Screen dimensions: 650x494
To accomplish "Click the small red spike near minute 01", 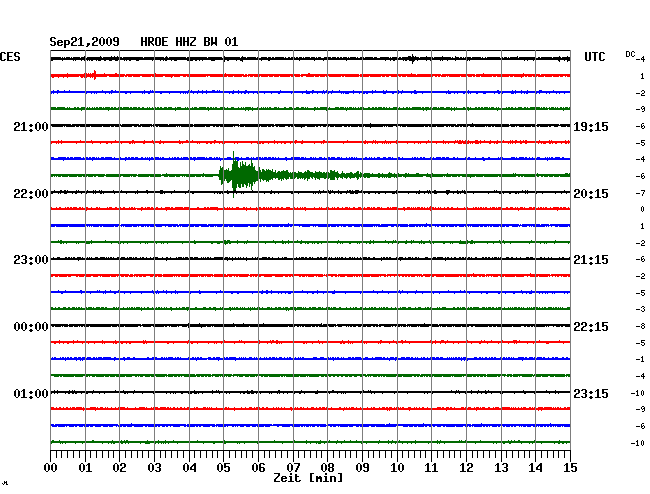I will pos(95,75).
